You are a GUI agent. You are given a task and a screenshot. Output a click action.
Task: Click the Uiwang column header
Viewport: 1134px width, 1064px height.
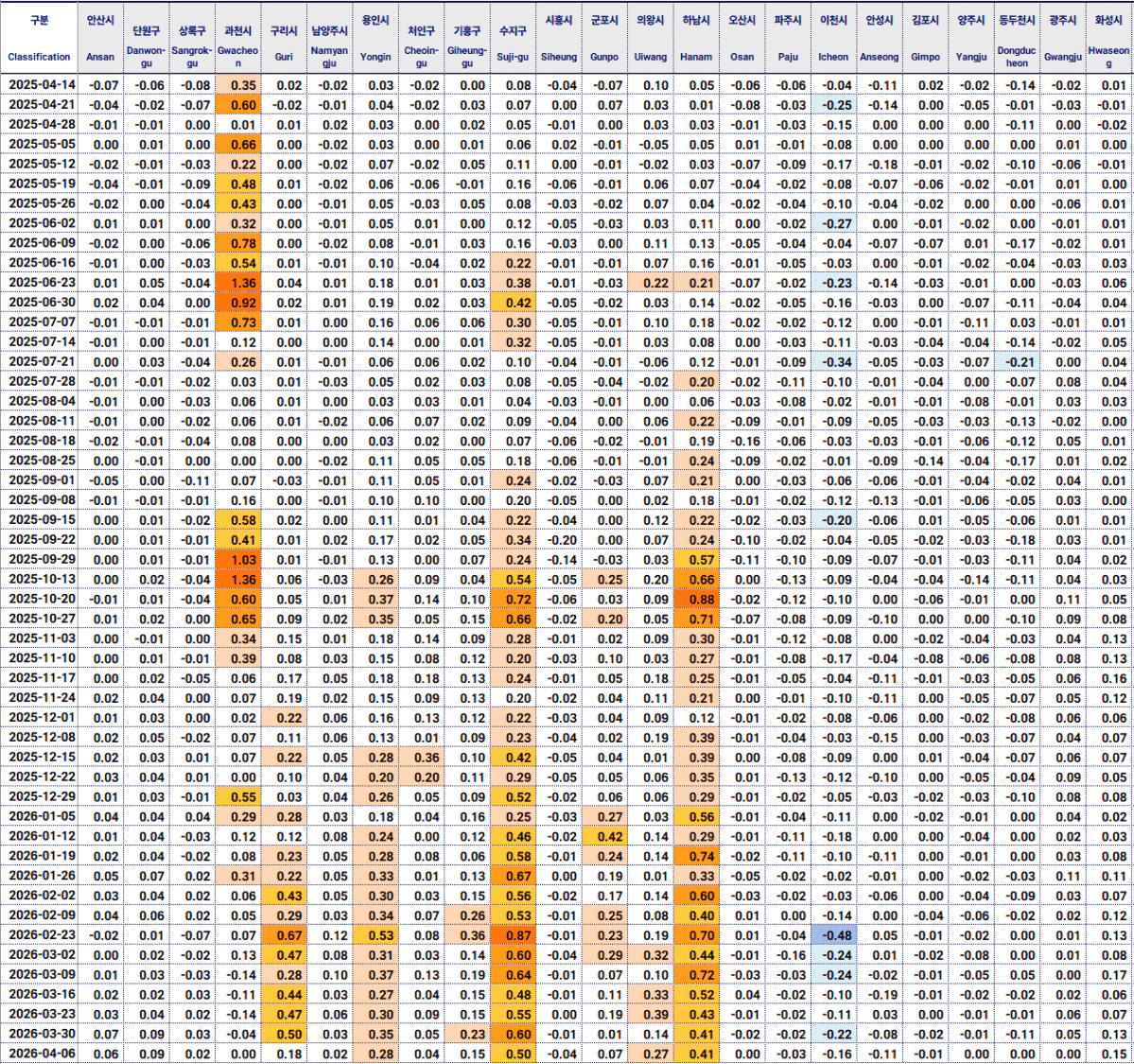(x=650, y=37)
